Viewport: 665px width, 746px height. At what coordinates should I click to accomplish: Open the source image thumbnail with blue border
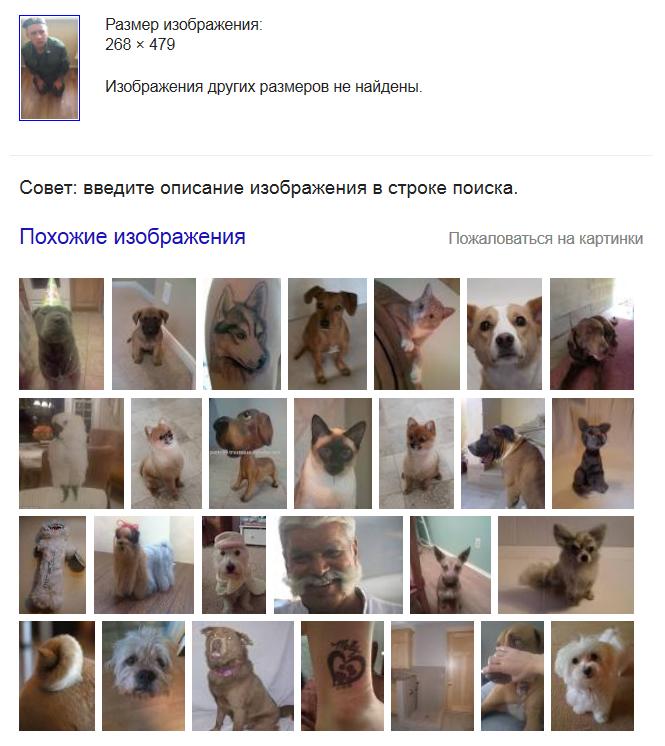(49, 68)
